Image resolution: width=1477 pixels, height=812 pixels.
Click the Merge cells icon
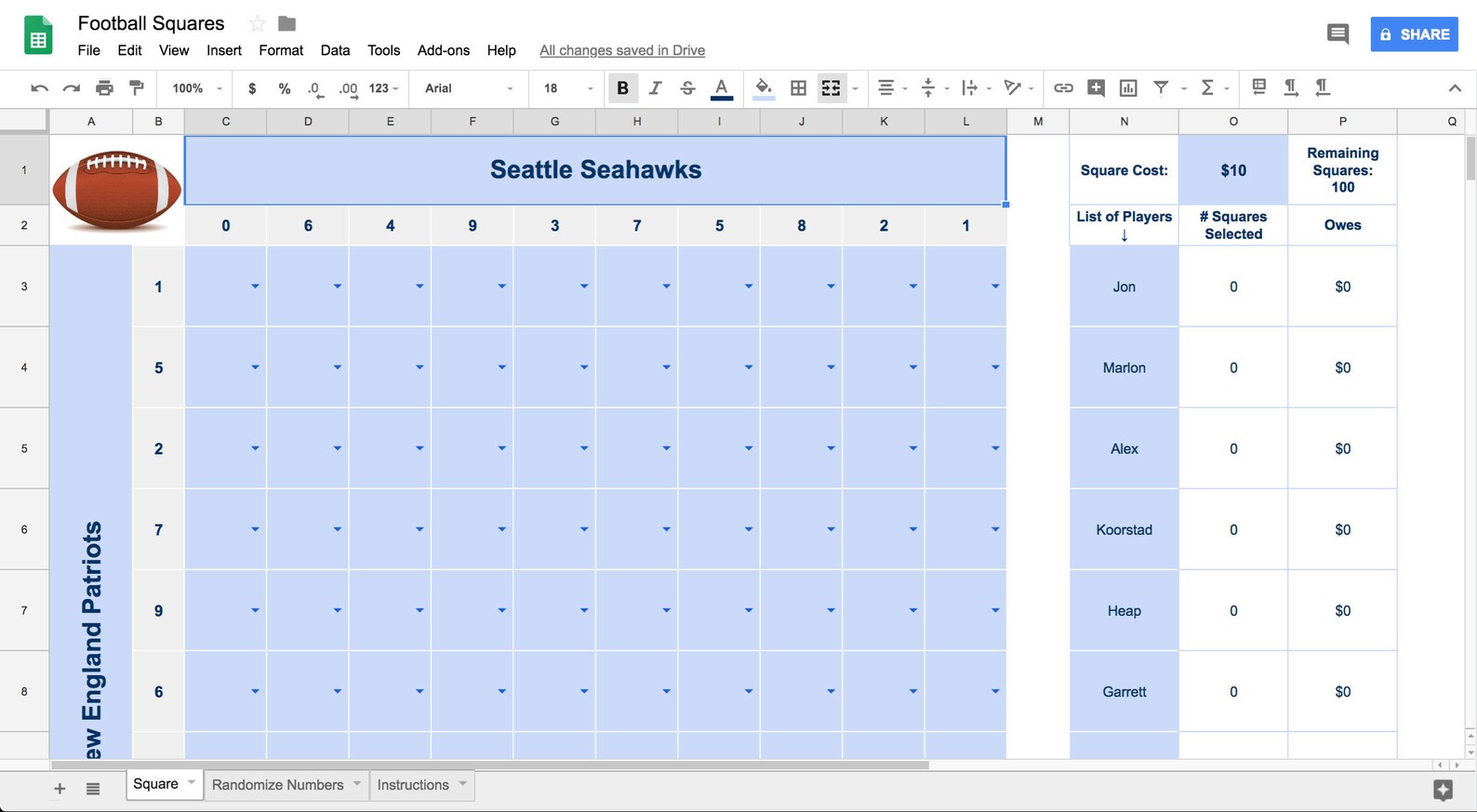pyautogui.click(x=831, y=88)
